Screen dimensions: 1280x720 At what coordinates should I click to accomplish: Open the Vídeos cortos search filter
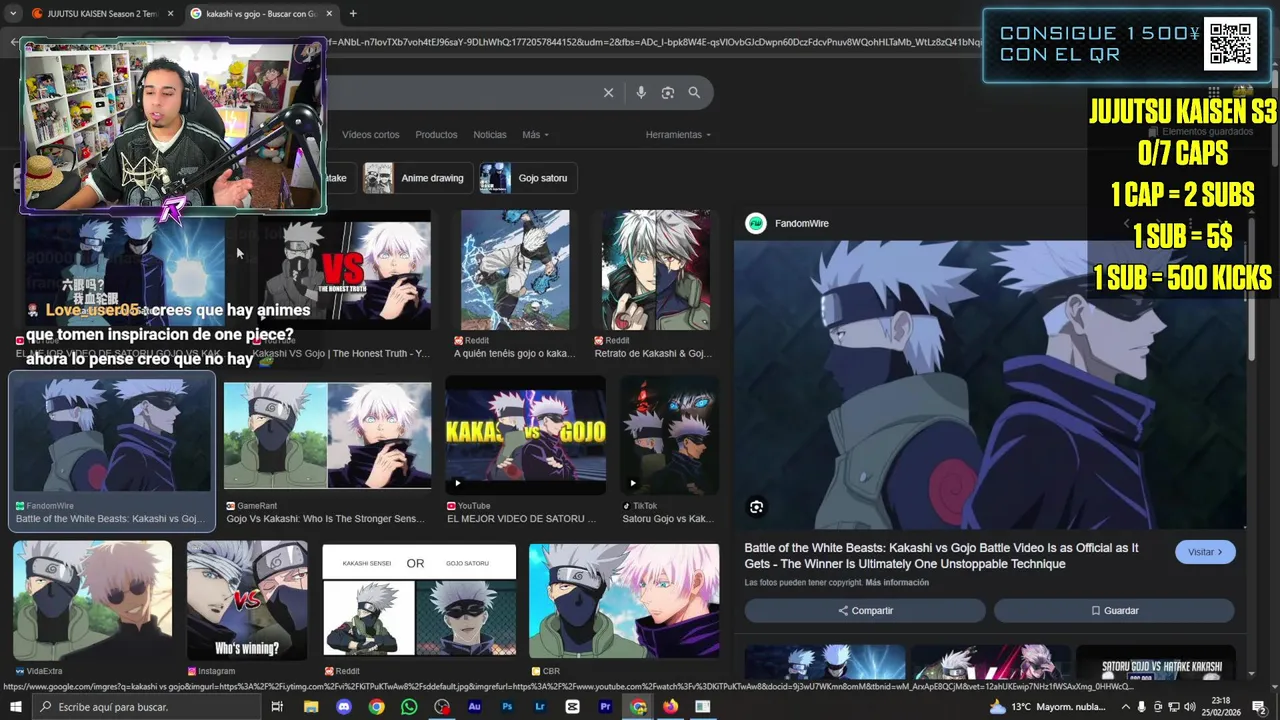[370, 135]
